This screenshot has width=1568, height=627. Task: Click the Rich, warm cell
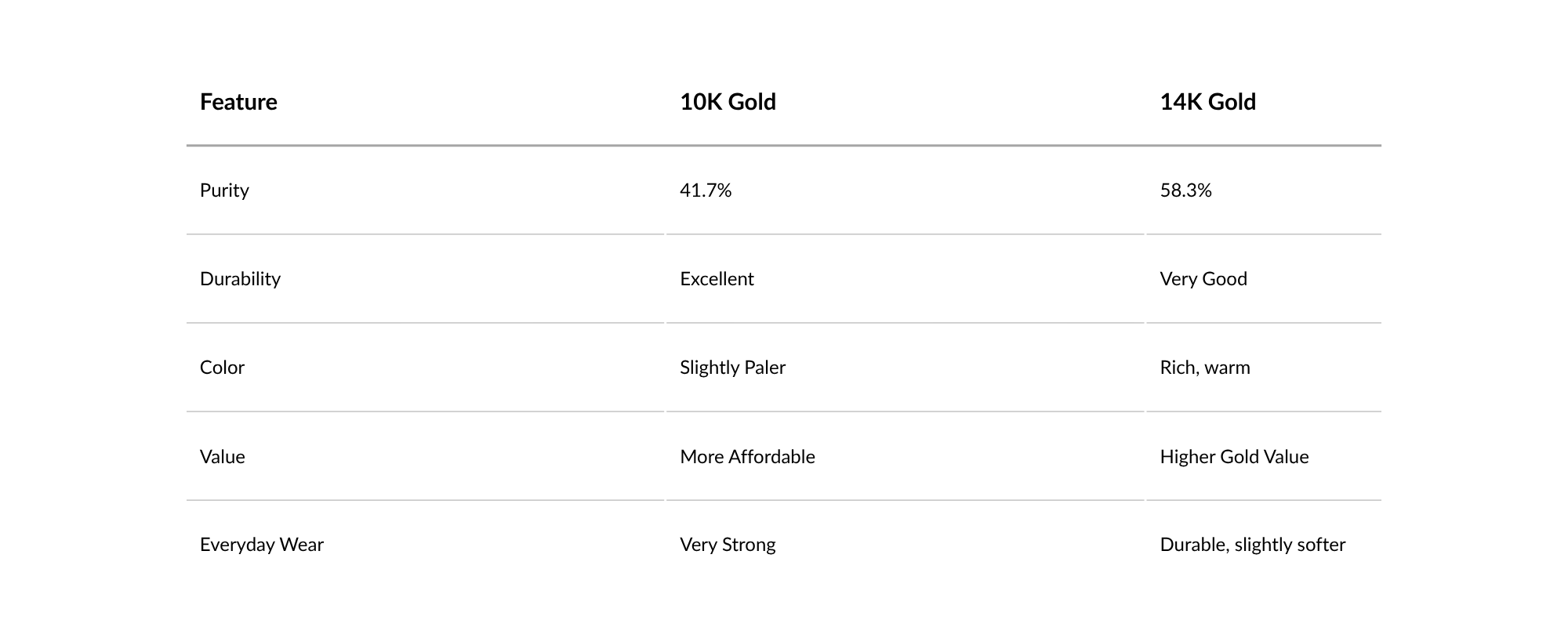[1205, 368]
